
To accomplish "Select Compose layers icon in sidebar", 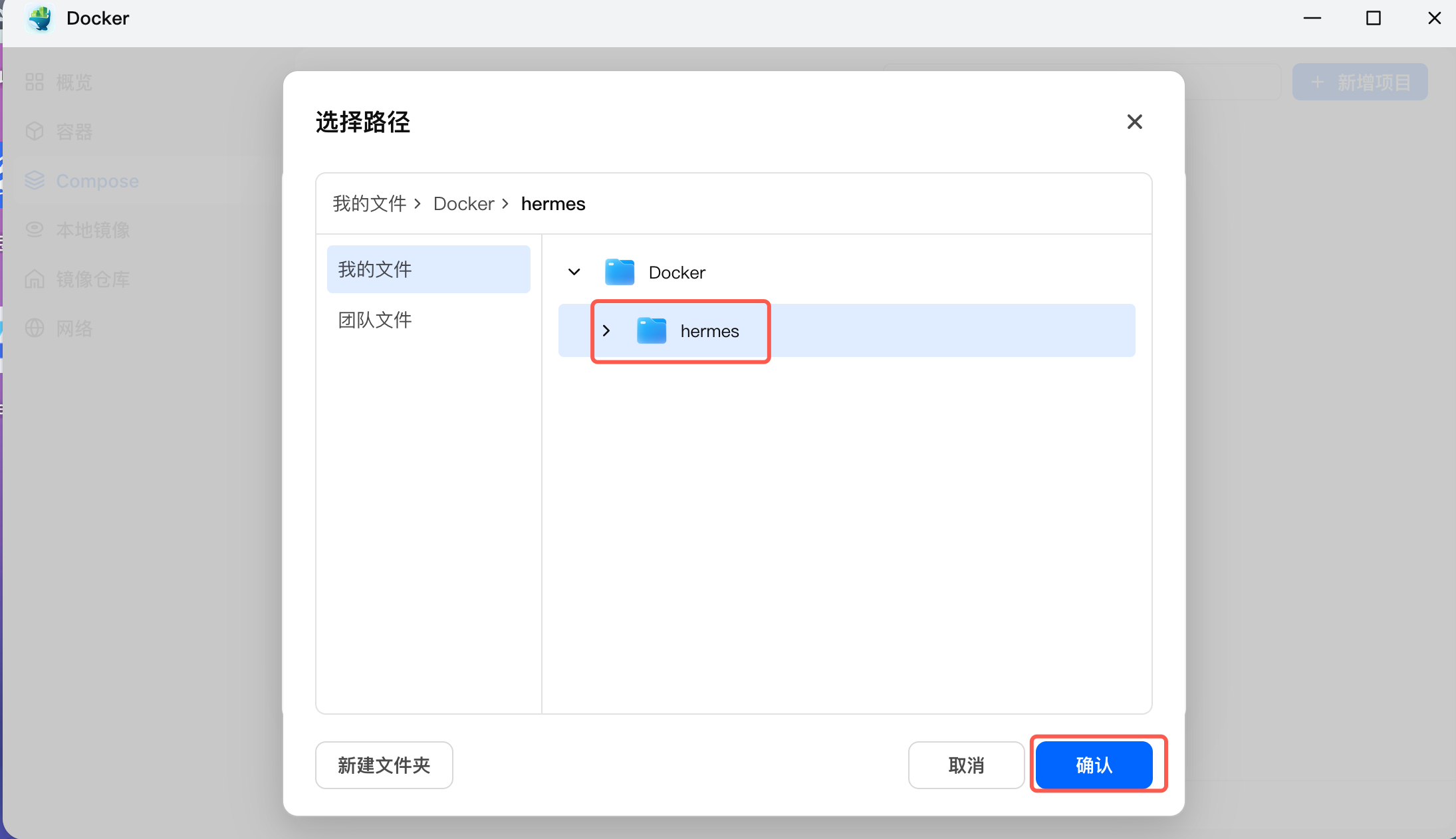I will click(x=35, y=181).
